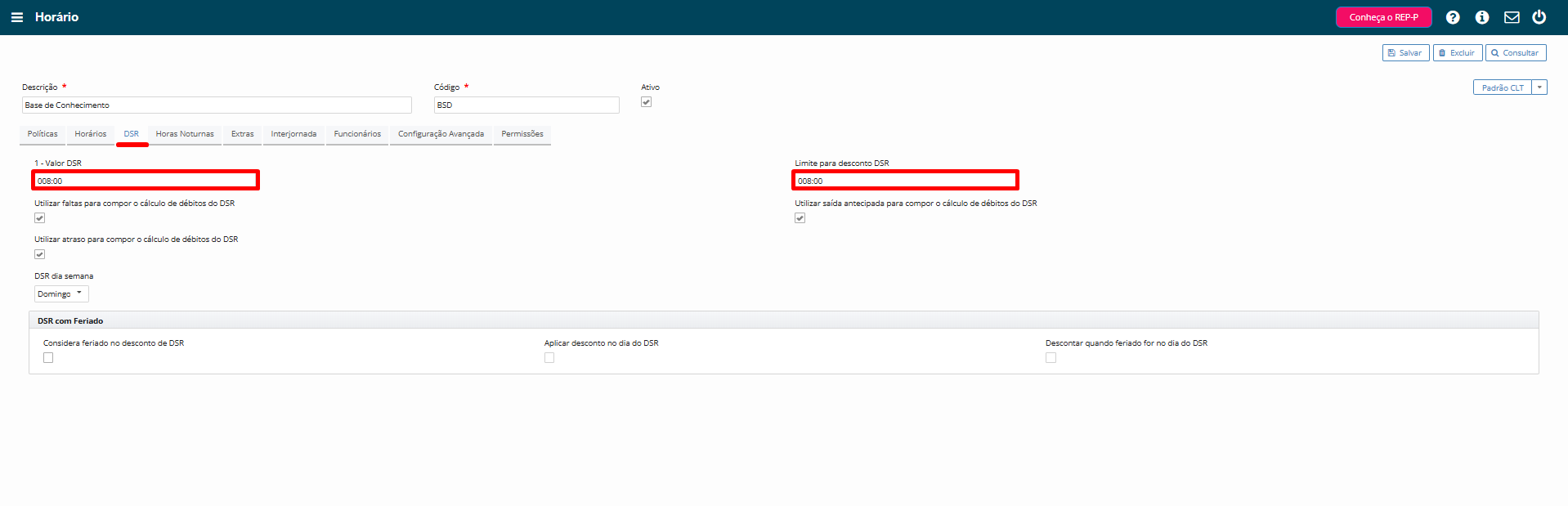Click the power logout icon
This screenshot has width=1568, height=506.
tap(1539, 17)
